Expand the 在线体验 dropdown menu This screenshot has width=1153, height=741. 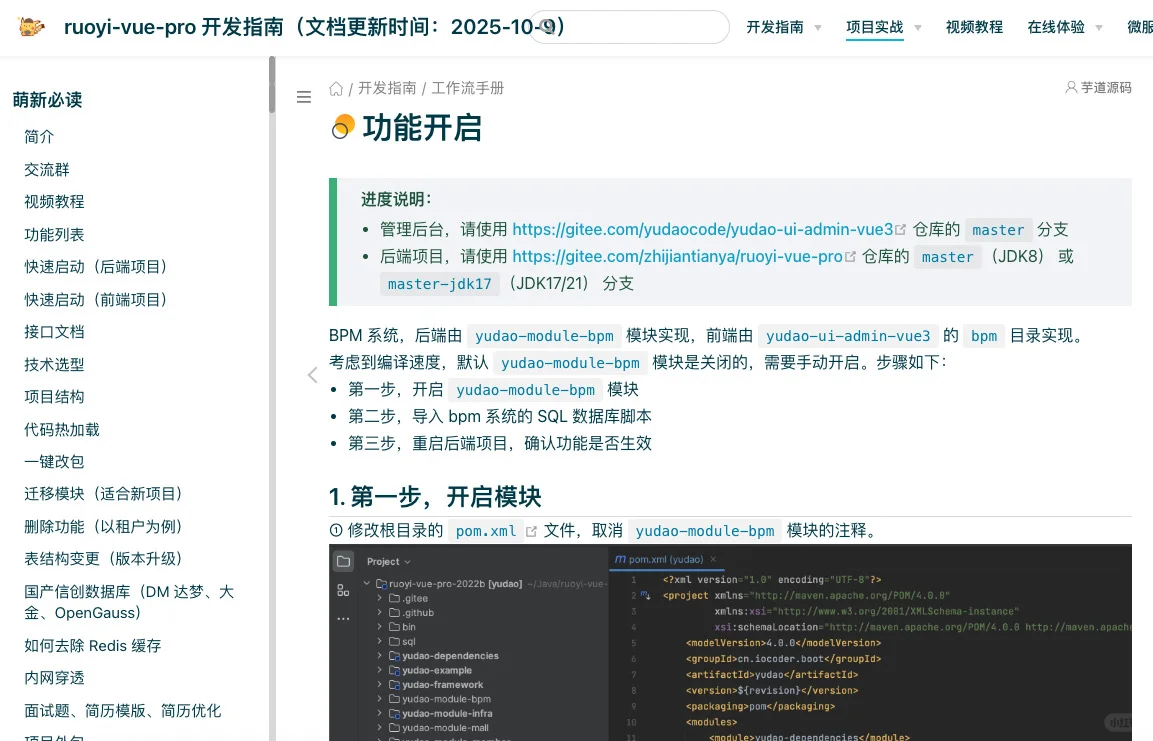(1065, 27)
